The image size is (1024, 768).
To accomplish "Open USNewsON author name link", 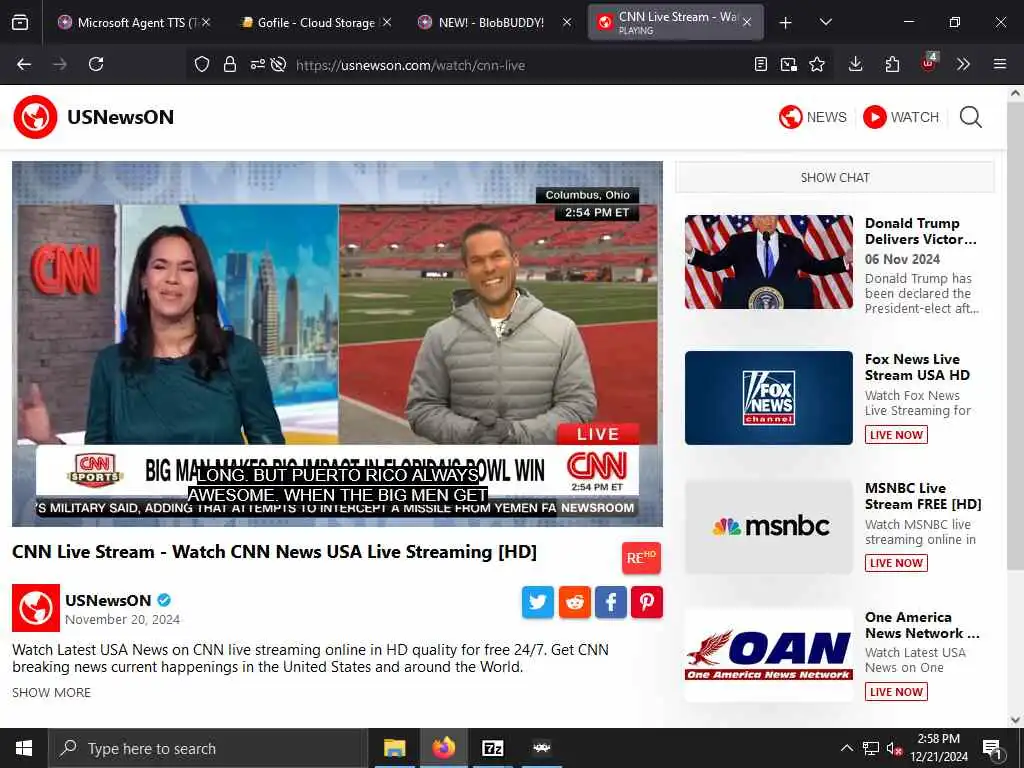I will pyautogui.click(x=108, y=600).
